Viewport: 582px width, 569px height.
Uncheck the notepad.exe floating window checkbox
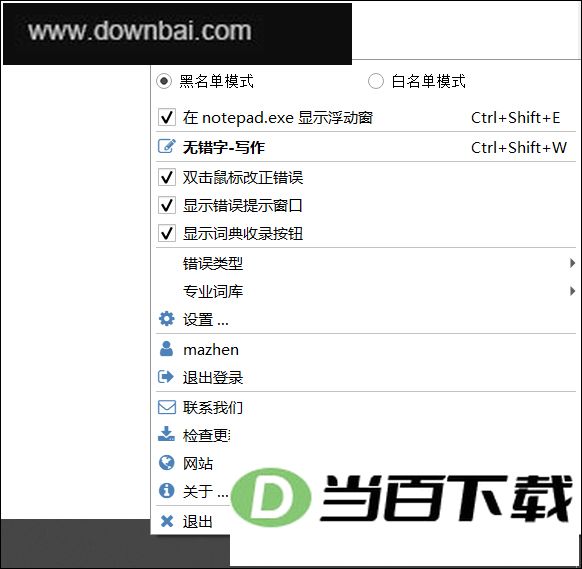click(167, 117)
